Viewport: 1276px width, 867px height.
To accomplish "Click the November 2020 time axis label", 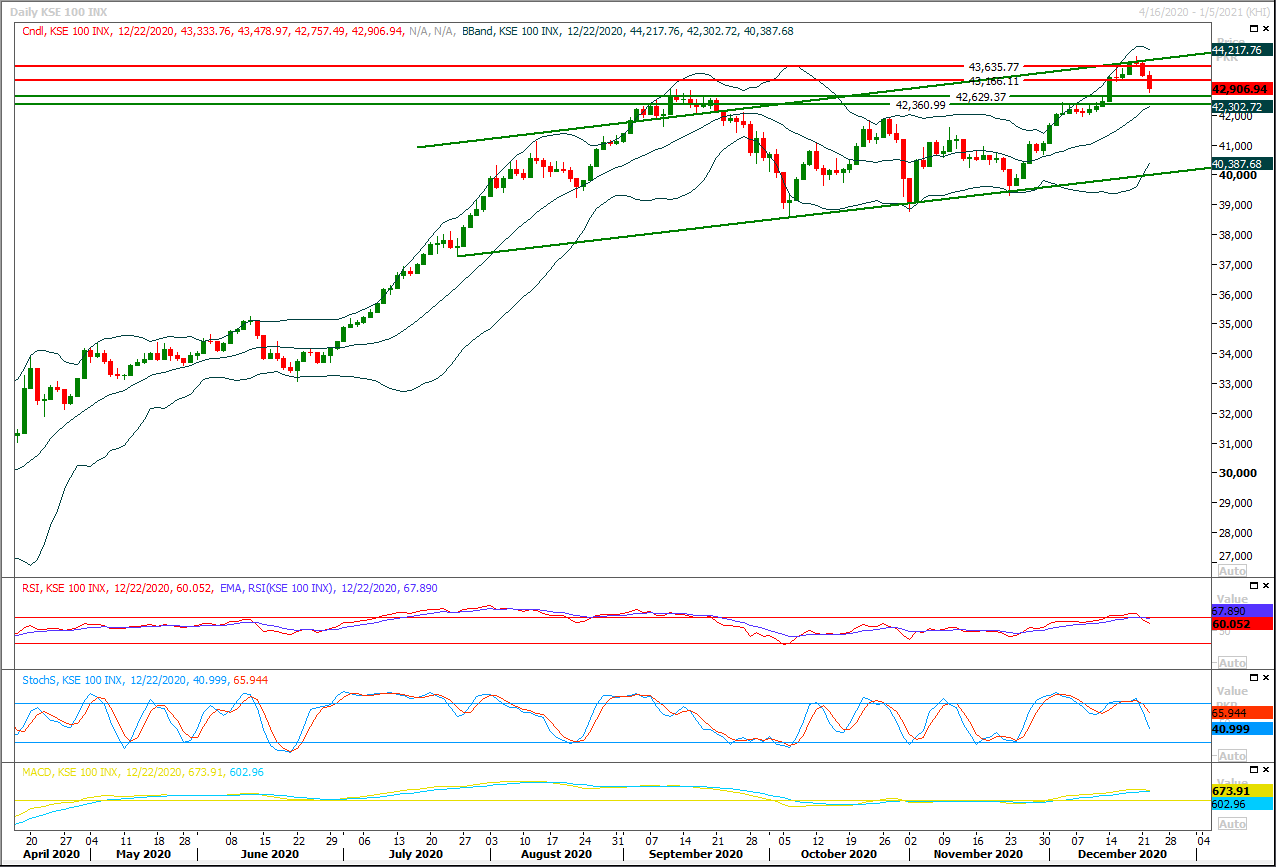I will coord(979,855).
